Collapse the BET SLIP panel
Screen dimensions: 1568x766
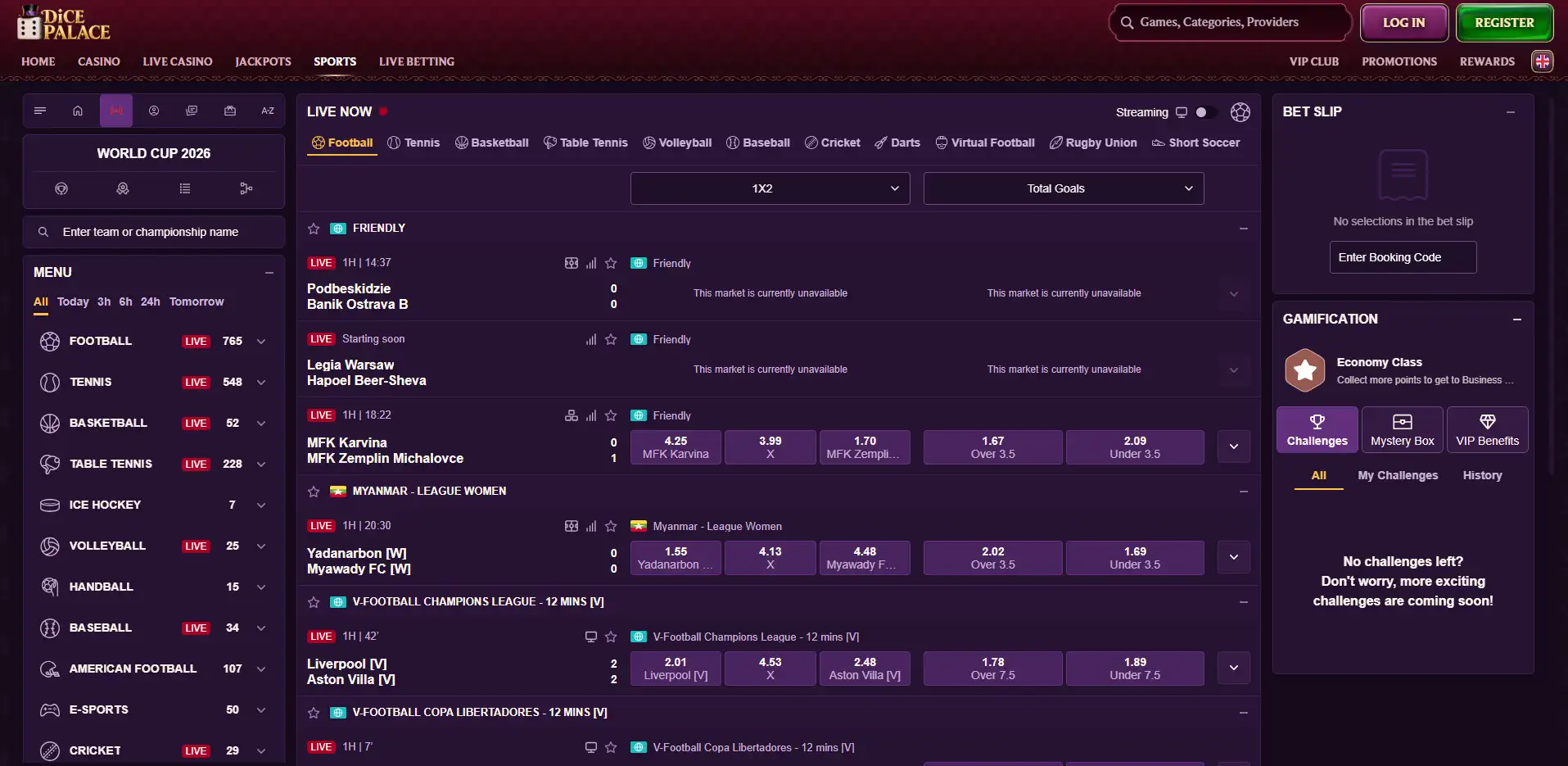1511,112
